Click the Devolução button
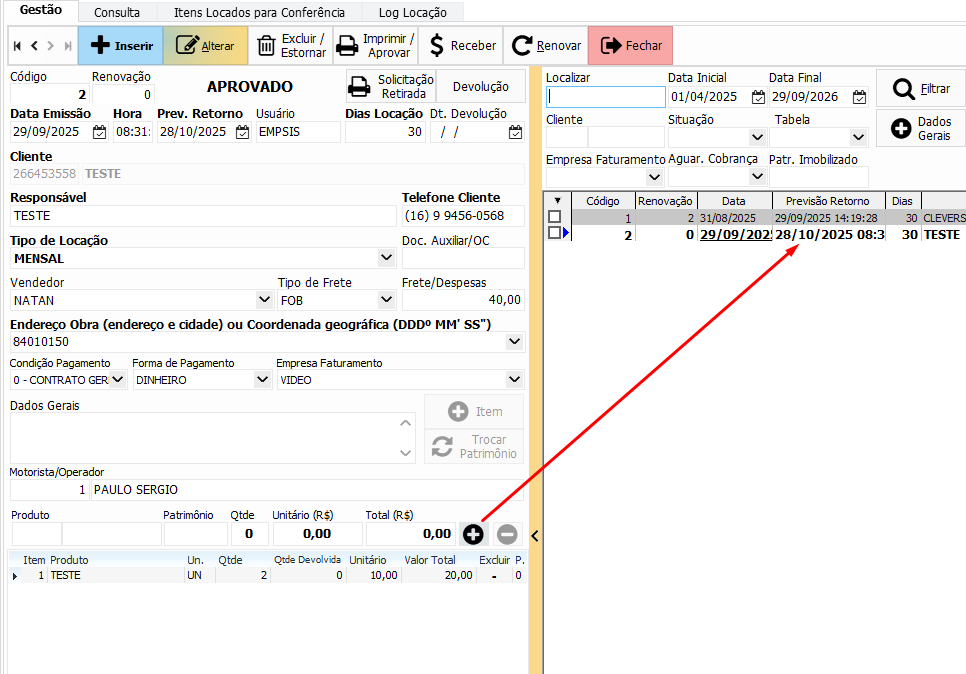This screenshot has height=674, width=966. 480,87
